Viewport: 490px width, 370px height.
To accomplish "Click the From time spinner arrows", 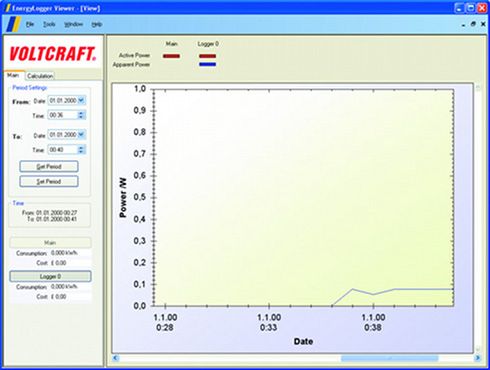I will (81, 115).
